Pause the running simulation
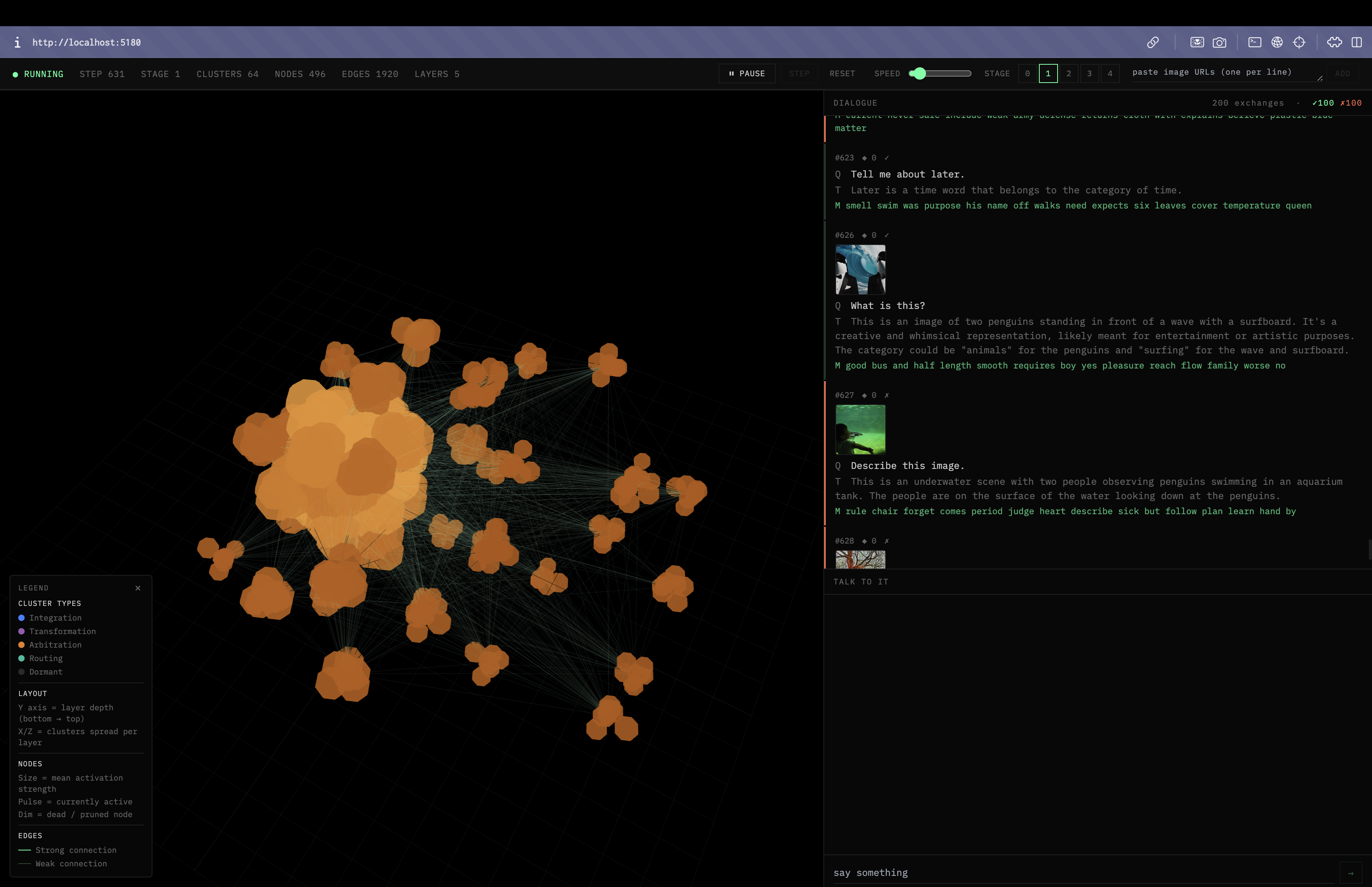The width and height of the screenshot is (1372, 887). [x=747, y=73]
